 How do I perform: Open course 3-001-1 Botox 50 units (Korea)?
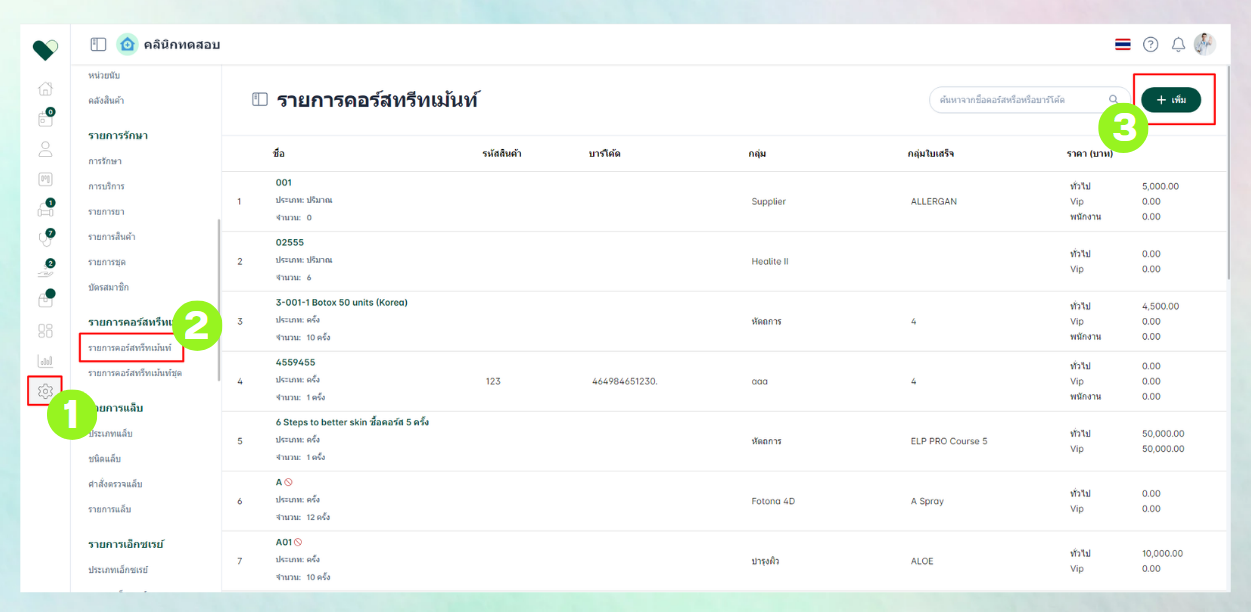pos(341,303)
